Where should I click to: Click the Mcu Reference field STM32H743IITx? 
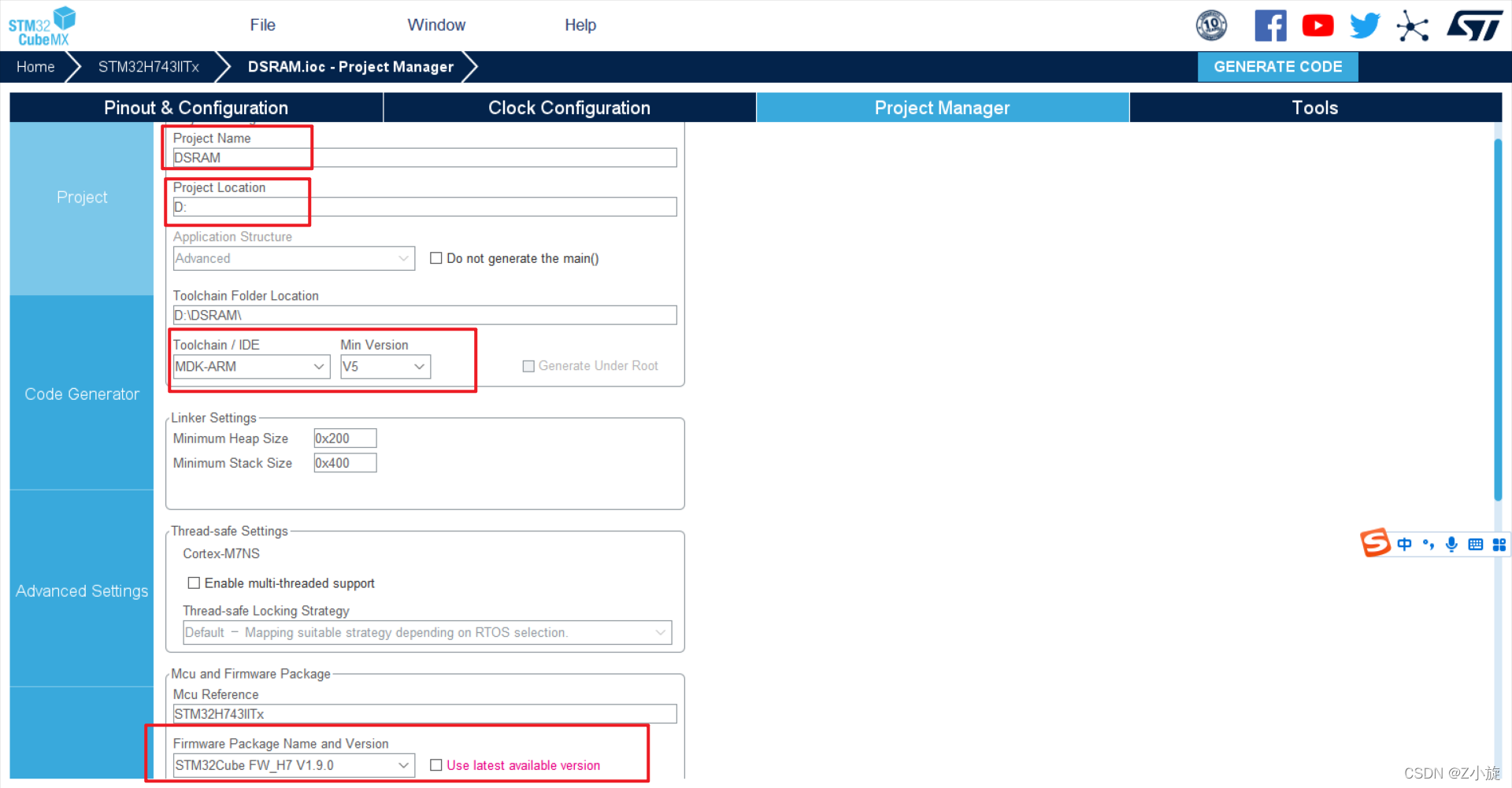(x=424, y=714)
